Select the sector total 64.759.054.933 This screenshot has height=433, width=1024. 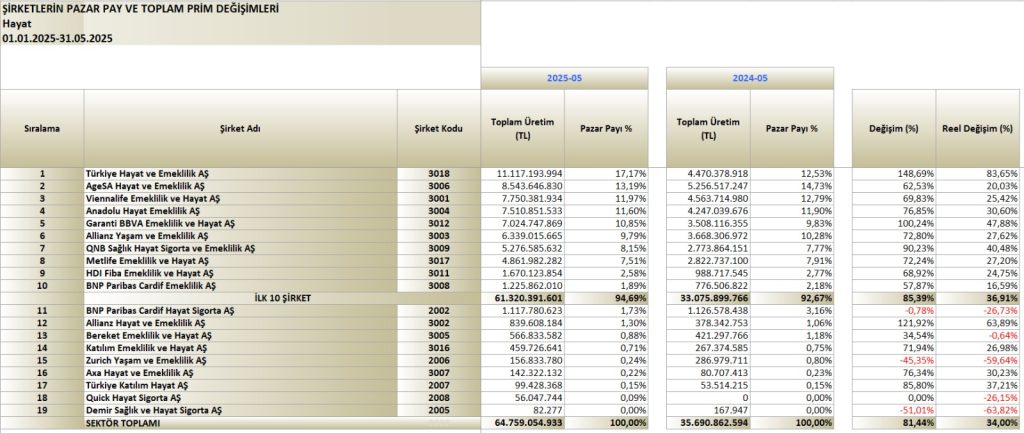tap(522, 423)
